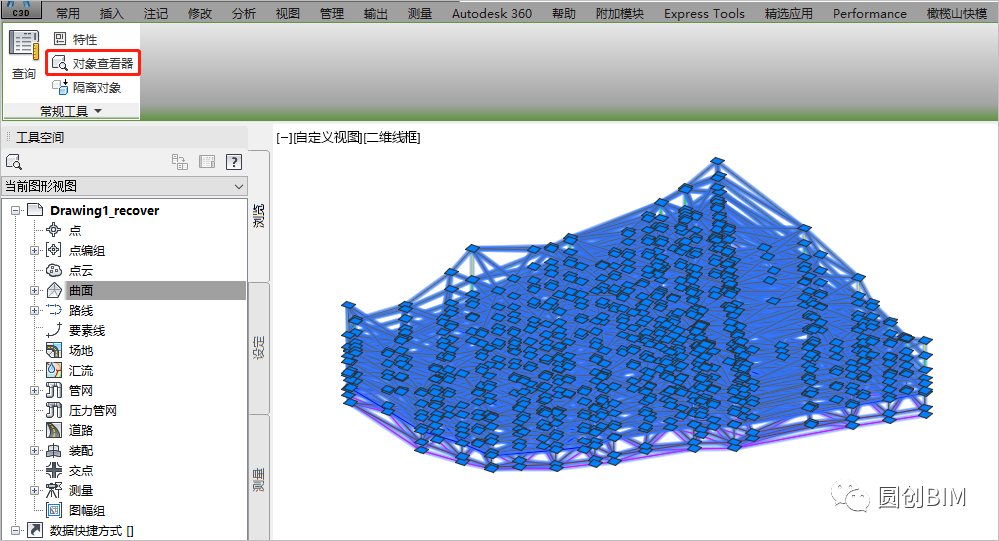
Task: Expand the 点编组 tree node
Action: pos(35,250)
